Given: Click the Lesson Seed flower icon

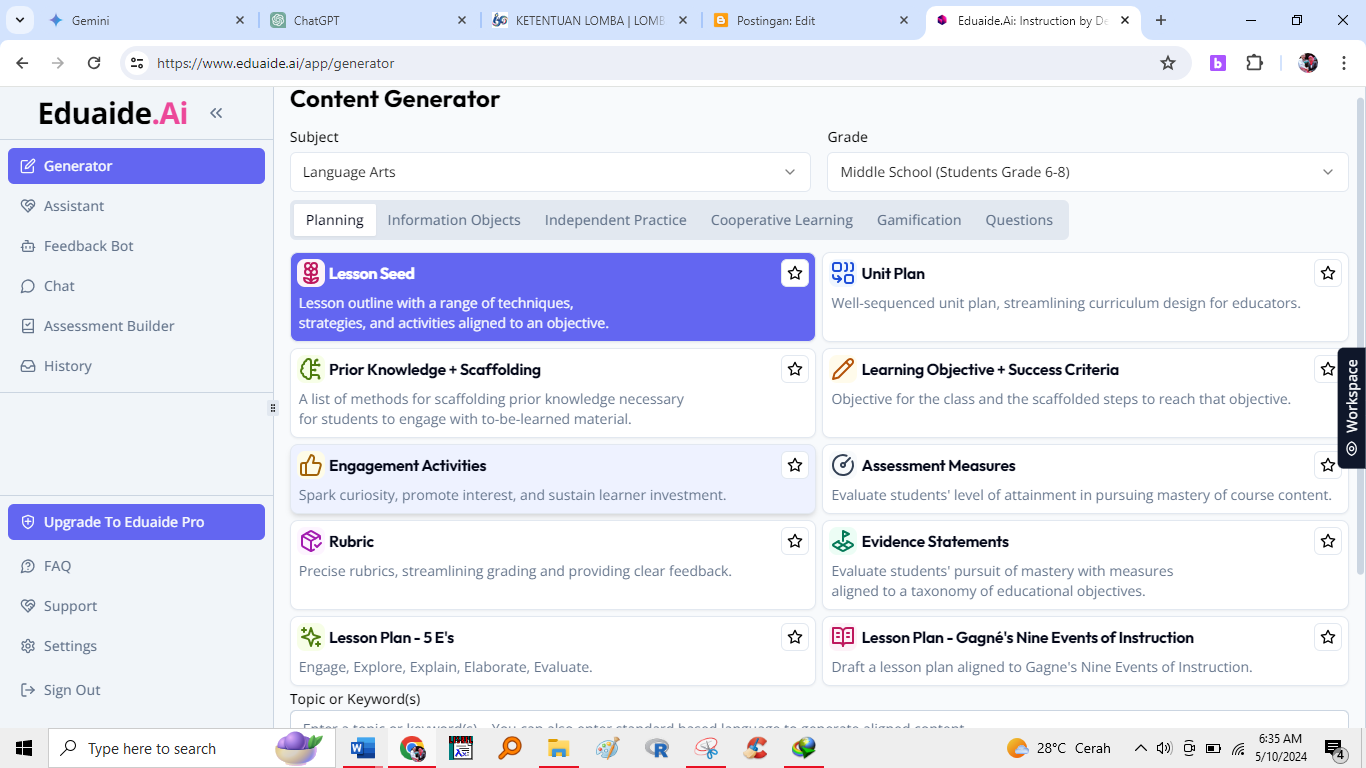Looking at the screenshot, I should click(311, 273).
